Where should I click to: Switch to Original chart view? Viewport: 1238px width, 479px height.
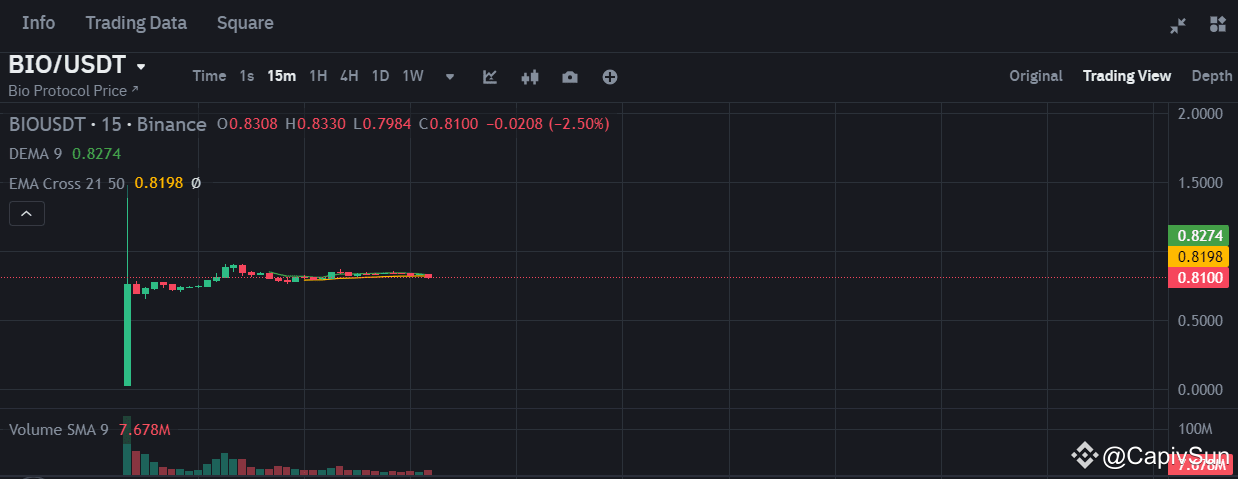coord(1036,76)
